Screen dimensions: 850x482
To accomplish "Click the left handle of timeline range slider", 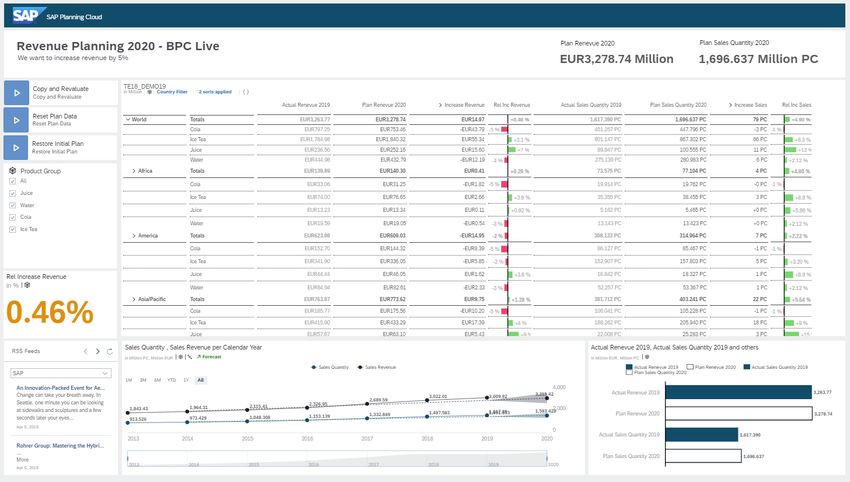I will 128,458.
